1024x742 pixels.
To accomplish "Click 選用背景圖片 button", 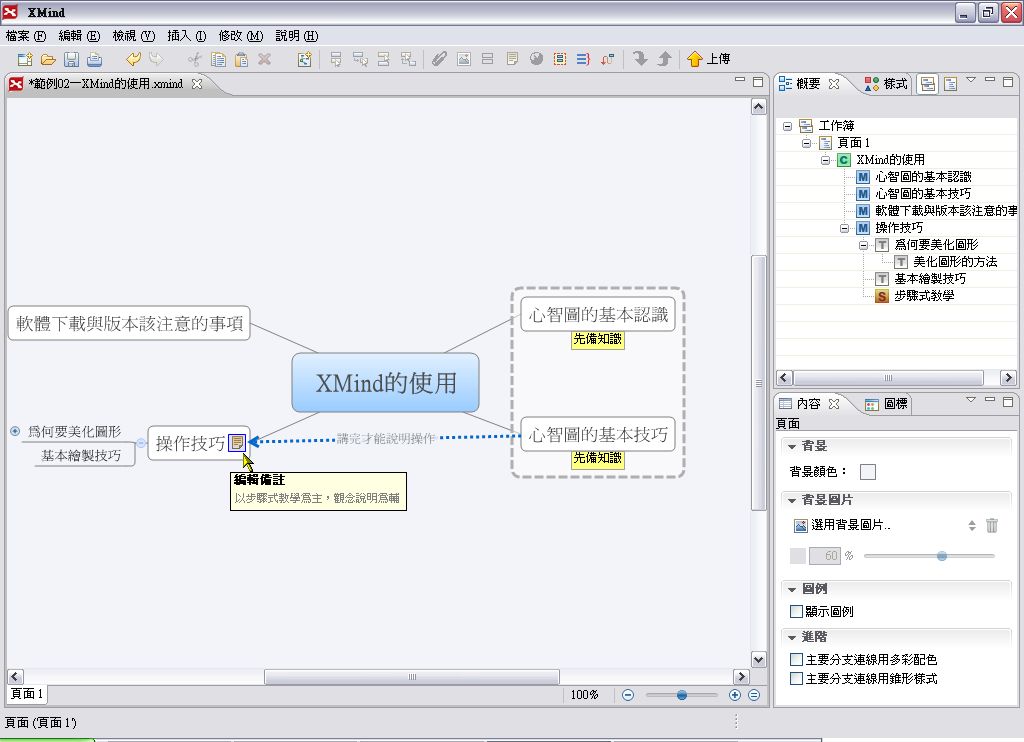I will [x=842, y=525].
